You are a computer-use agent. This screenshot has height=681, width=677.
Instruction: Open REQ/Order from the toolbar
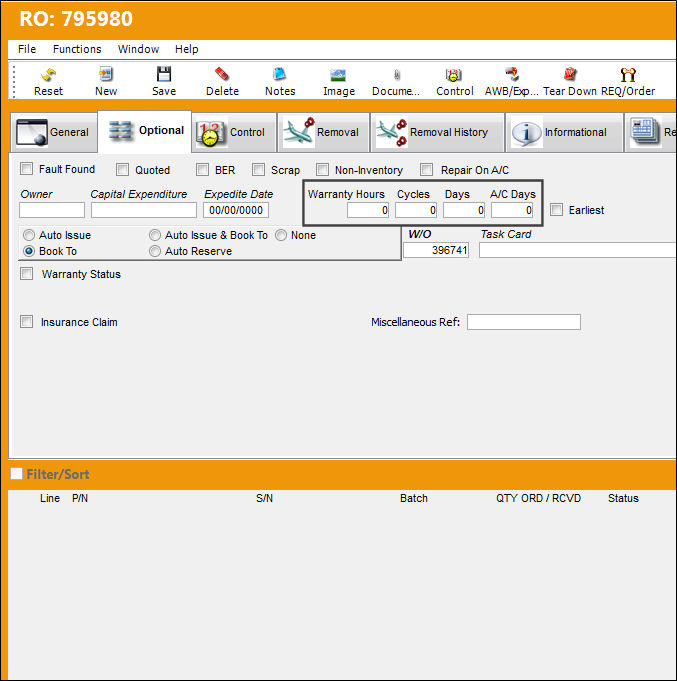628,81
